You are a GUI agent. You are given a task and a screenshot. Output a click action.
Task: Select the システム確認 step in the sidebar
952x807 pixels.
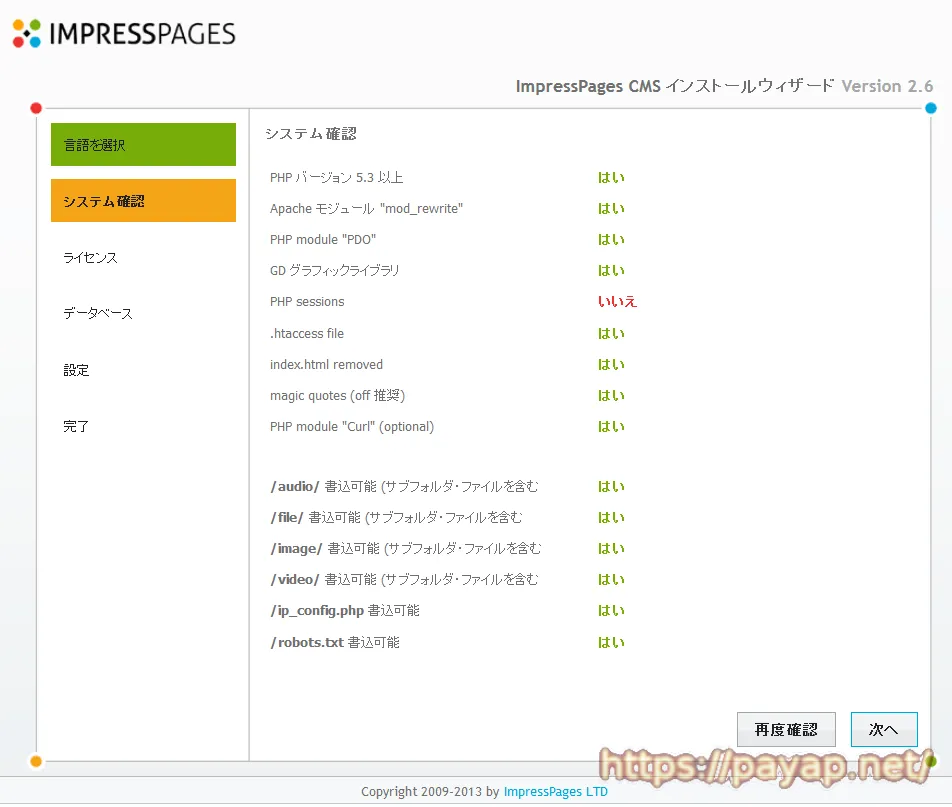(x=143, y=200)
